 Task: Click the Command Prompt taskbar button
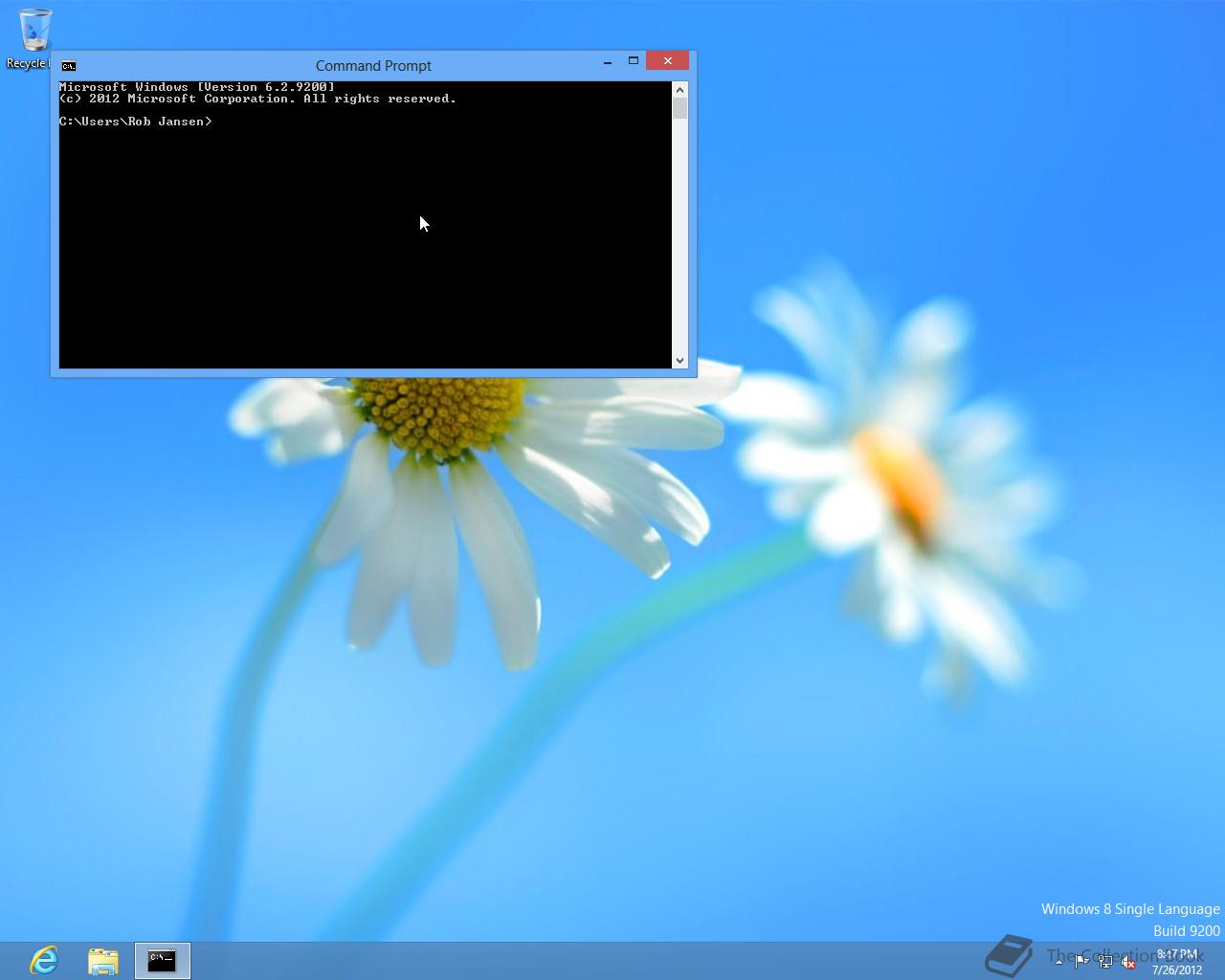point(163,961)
